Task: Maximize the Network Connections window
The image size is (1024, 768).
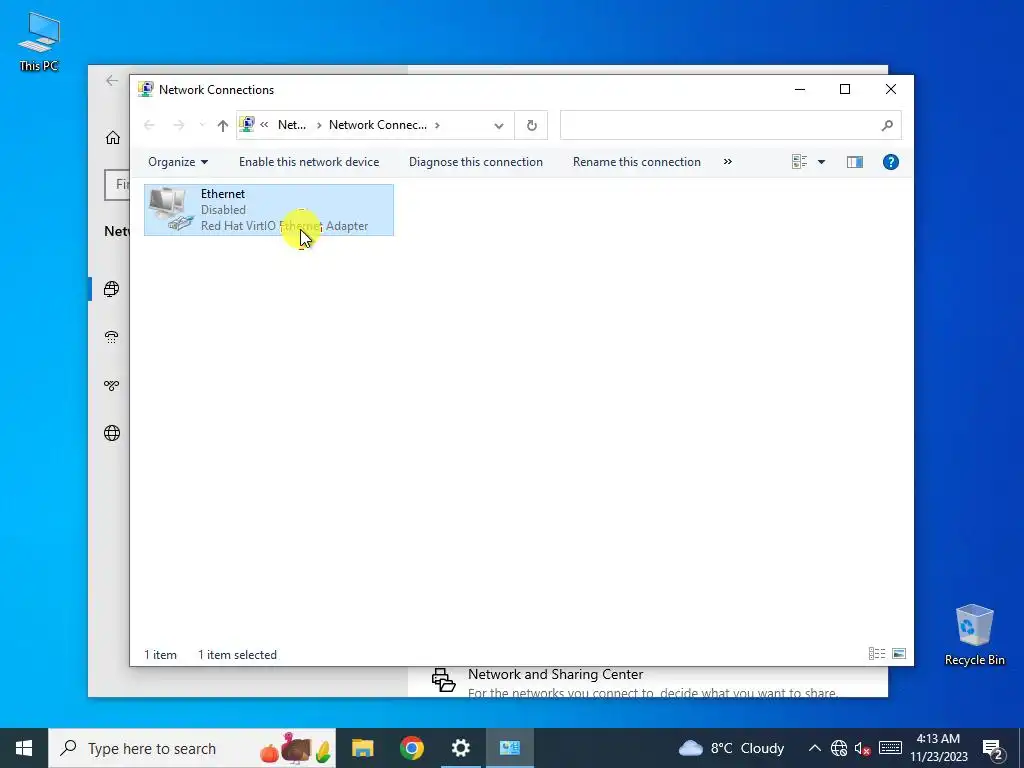Action: coord(845,89)
